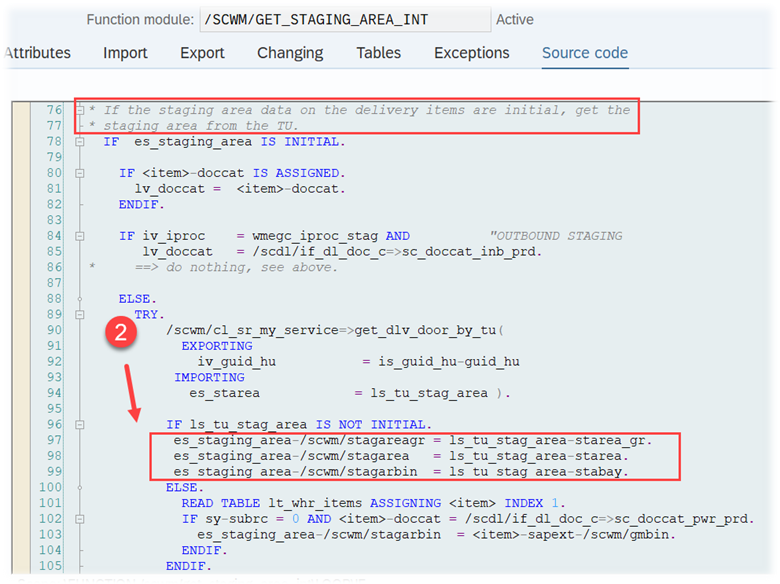Select the Source code tab
The width and height of the screenshot is (780, 584).
point(585,53)
